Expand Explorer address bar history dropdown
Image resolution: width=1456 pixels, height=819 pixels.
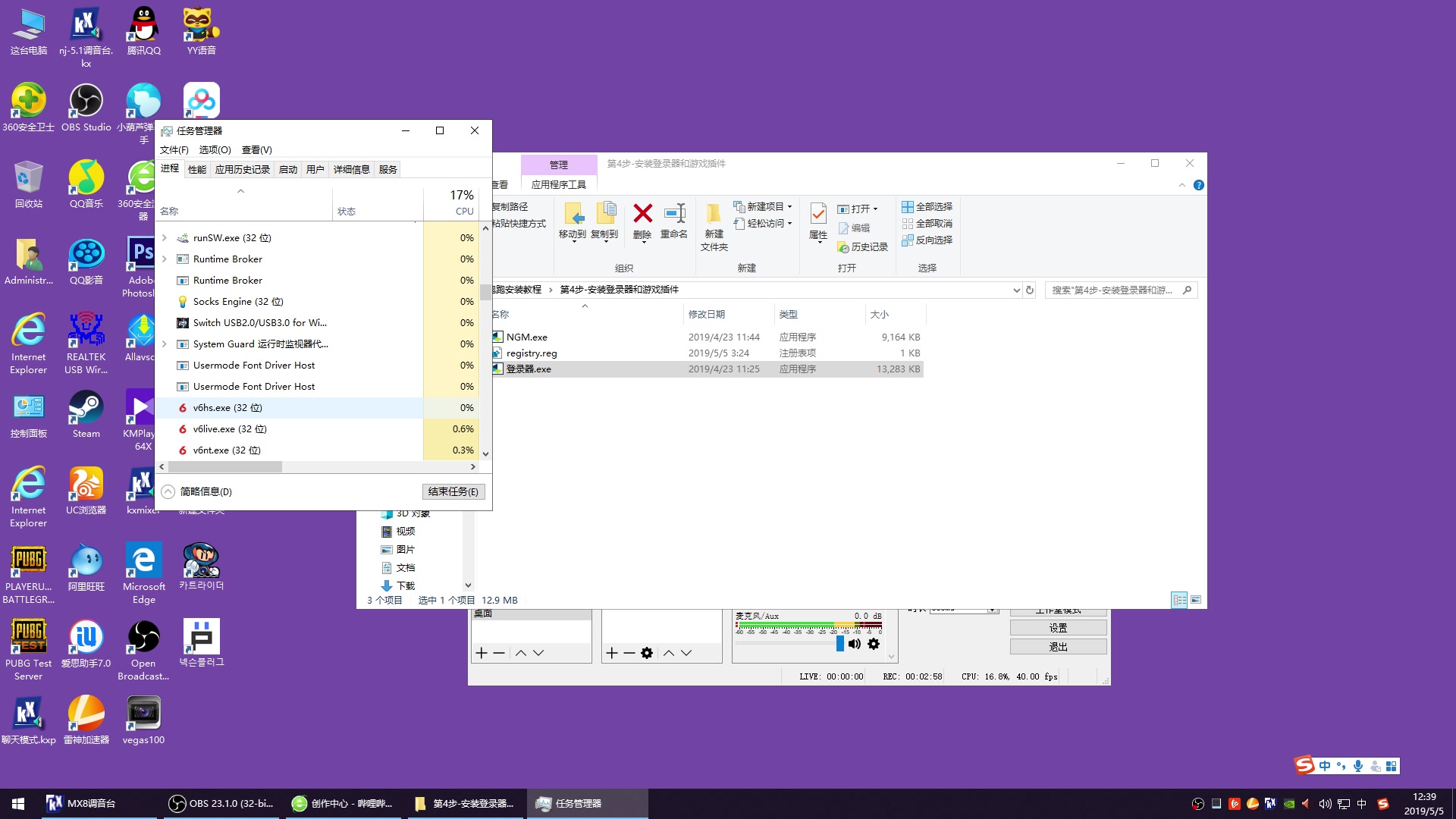tap(1016, 290)
